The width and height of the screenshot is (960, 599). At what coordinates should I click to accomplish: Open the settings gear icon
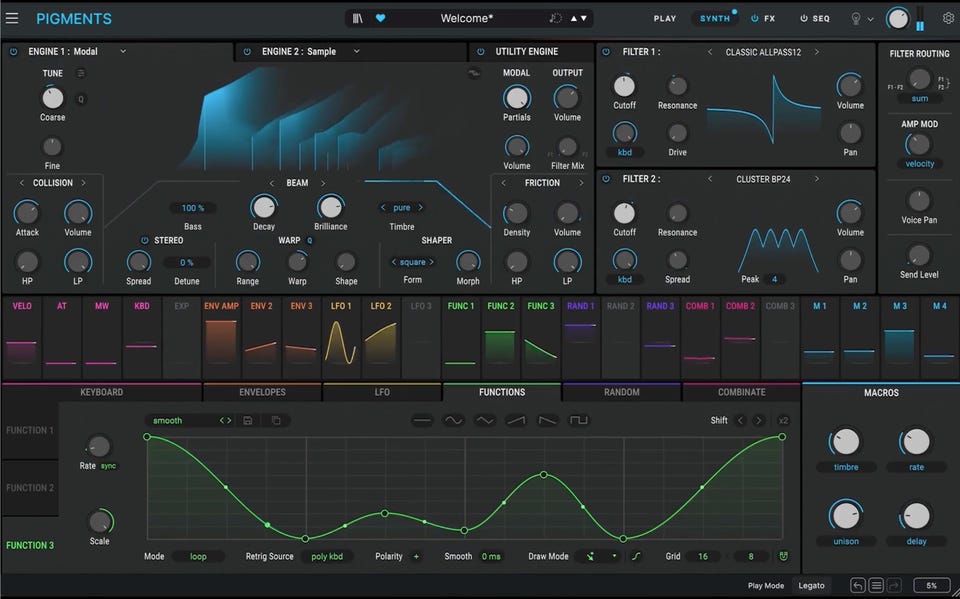coord(948,18)
